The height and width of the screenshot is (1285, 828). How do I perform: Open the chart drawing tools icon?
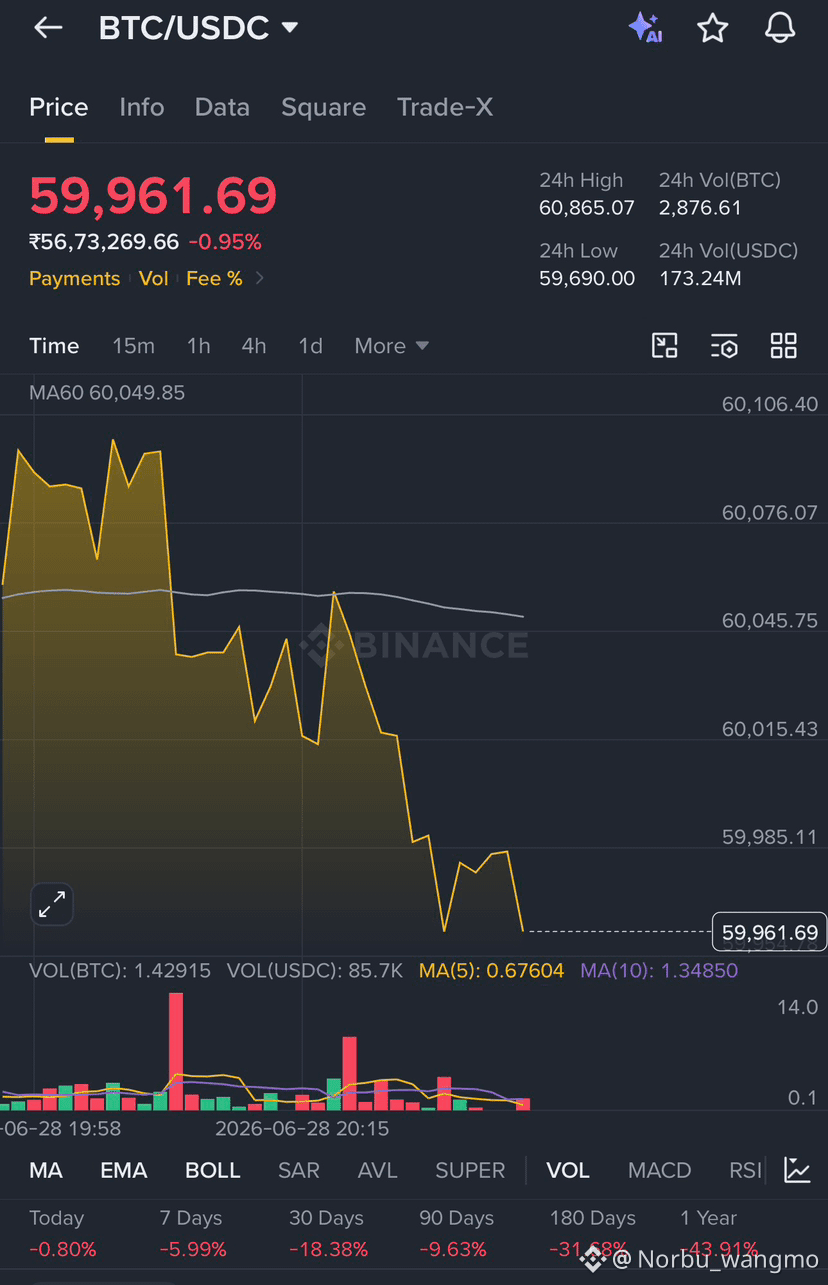tap(665, 346)
